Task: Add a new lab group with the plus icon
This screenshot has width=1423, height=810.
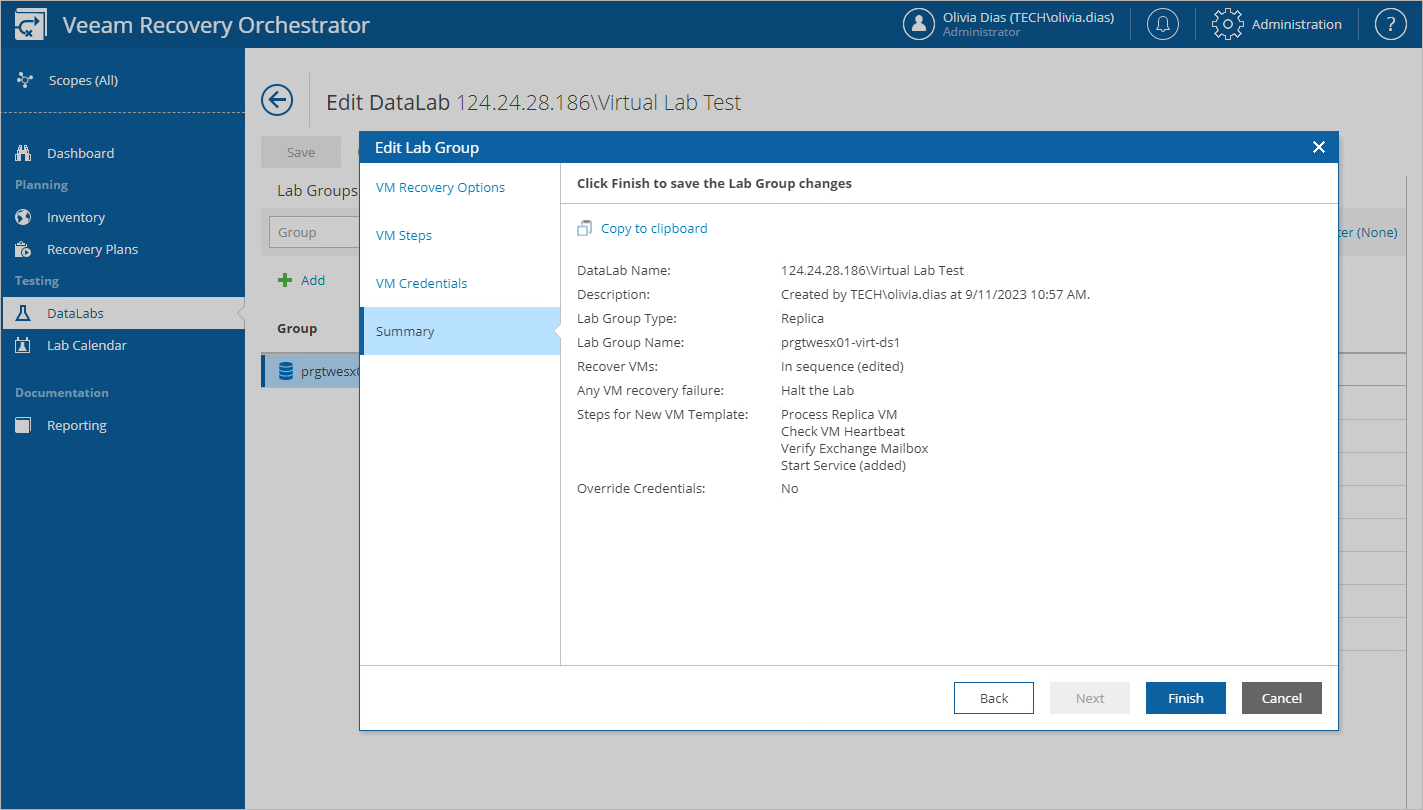Action: pyautogui.click(x=301, y=280)
